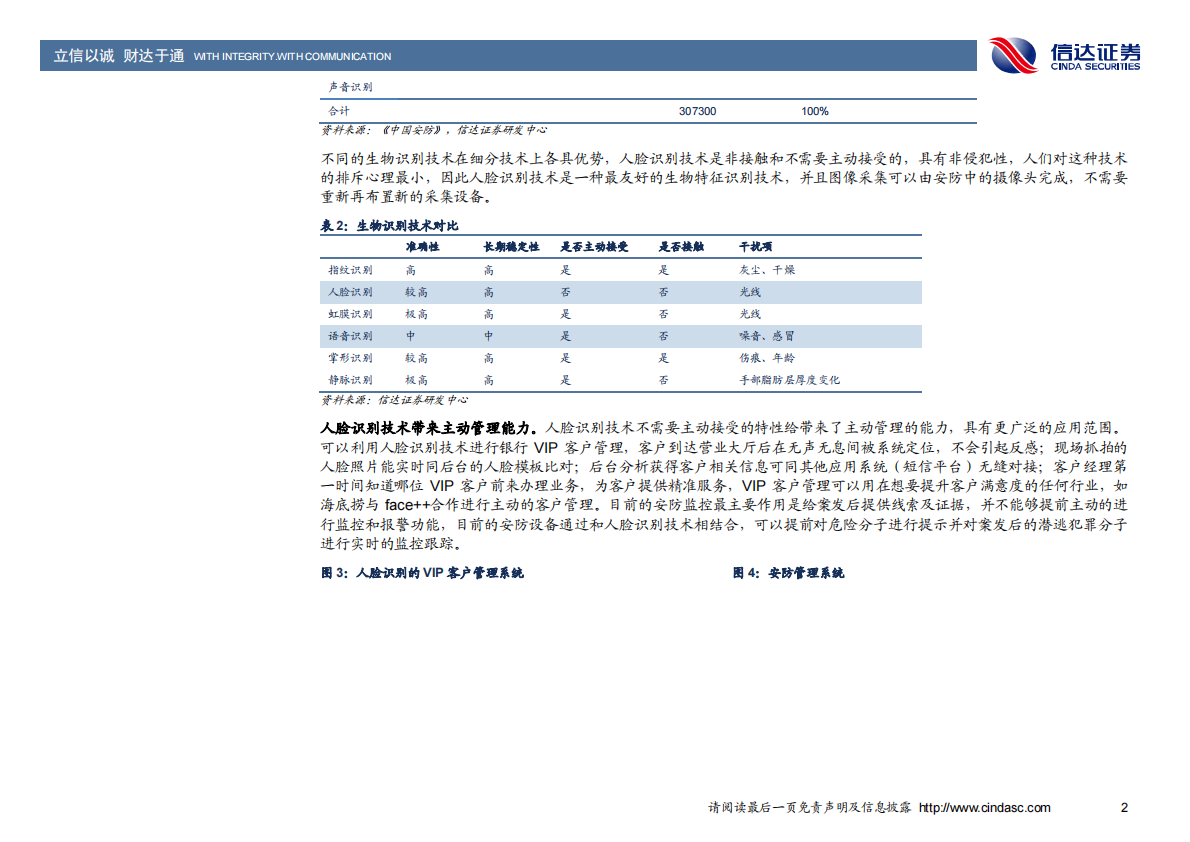Select the page number 2 in footer

click(1124, 808)
